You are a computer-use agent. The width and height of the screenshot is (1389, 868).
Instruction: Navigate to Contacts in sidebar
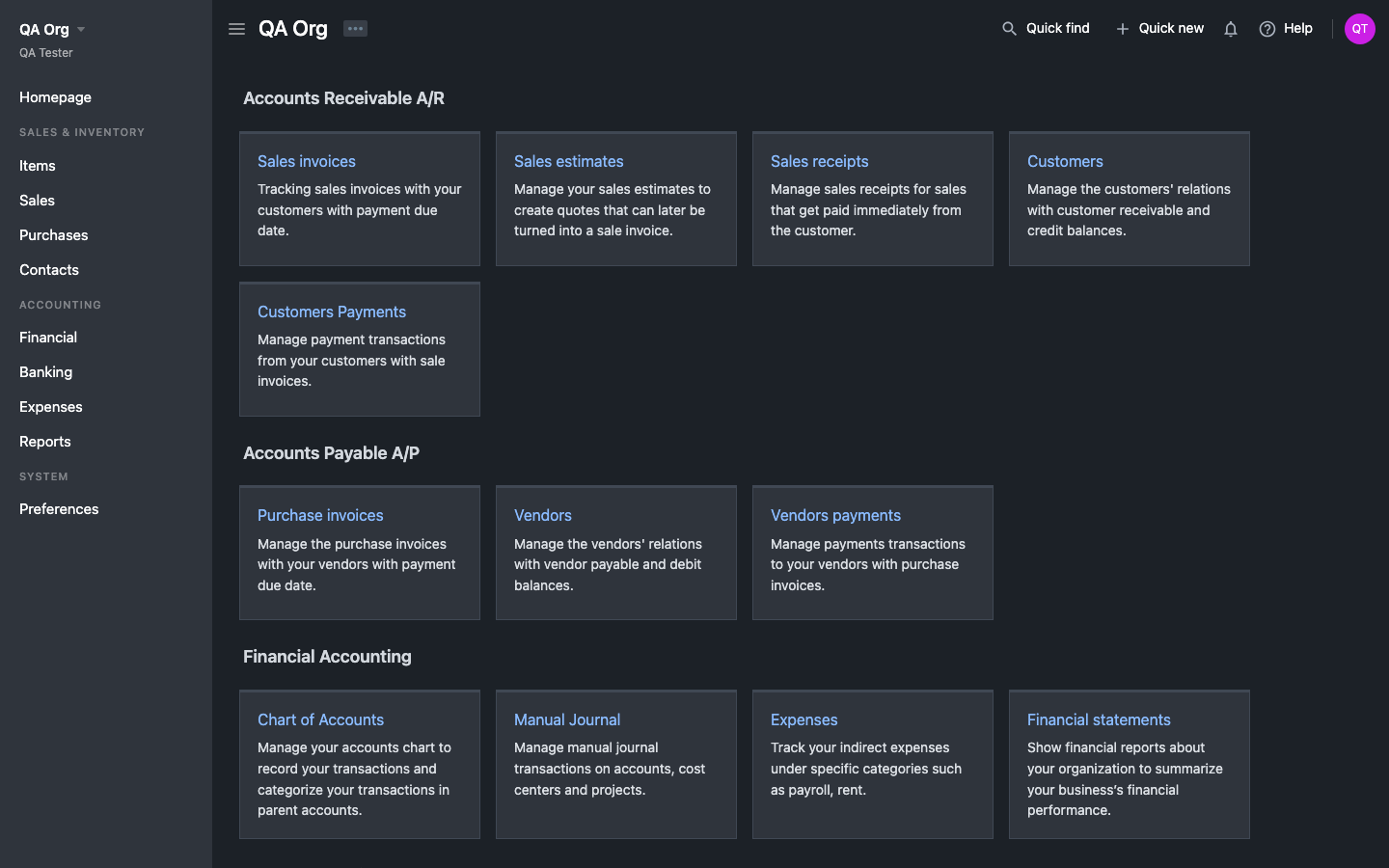tap(49, 270)
